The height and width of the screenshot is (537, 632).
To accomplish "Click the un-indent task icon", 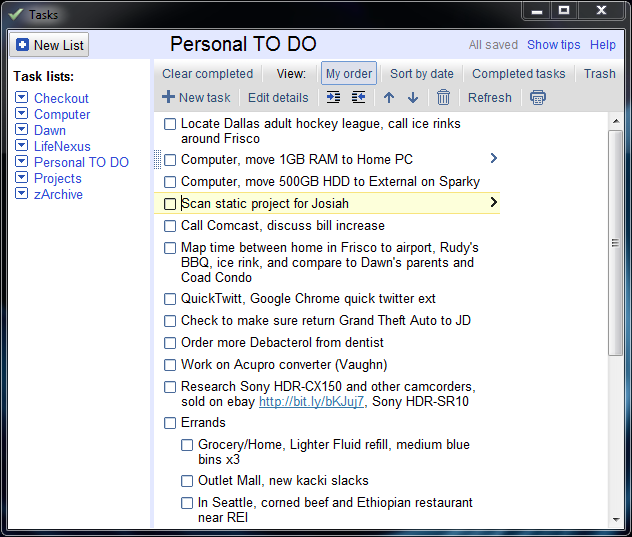I will coord(358,98).
